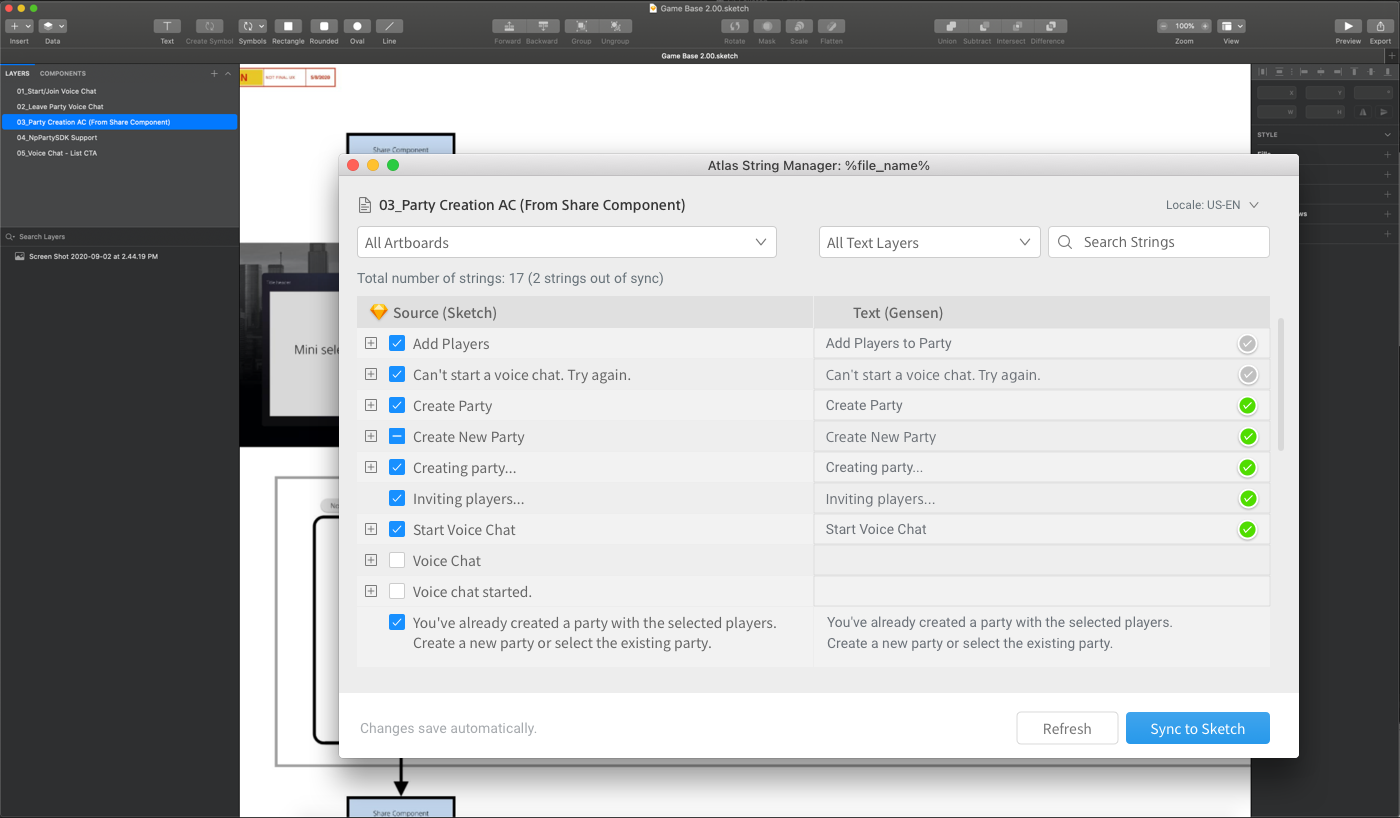Click the Sync to Sketch button
This screenshot has width=1400, height=818.
(x=1198, y=728)
